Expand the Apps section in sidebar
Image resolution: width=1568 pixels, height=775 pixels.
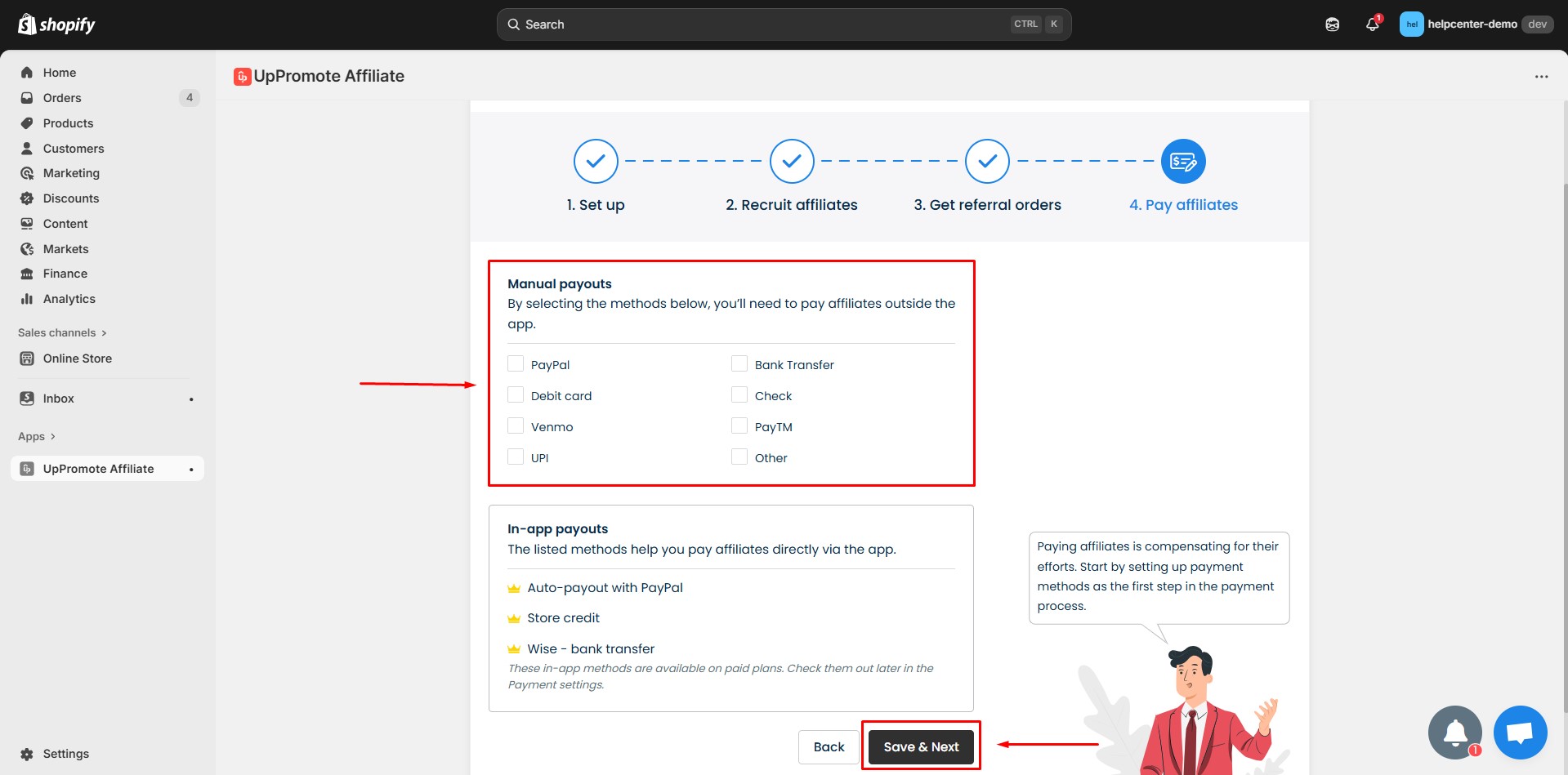tap(37, 437)
